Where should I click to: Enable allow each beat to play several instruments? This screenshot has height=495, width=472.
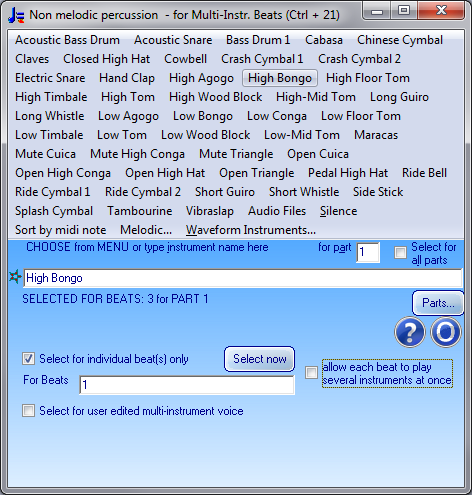point(312,372)
